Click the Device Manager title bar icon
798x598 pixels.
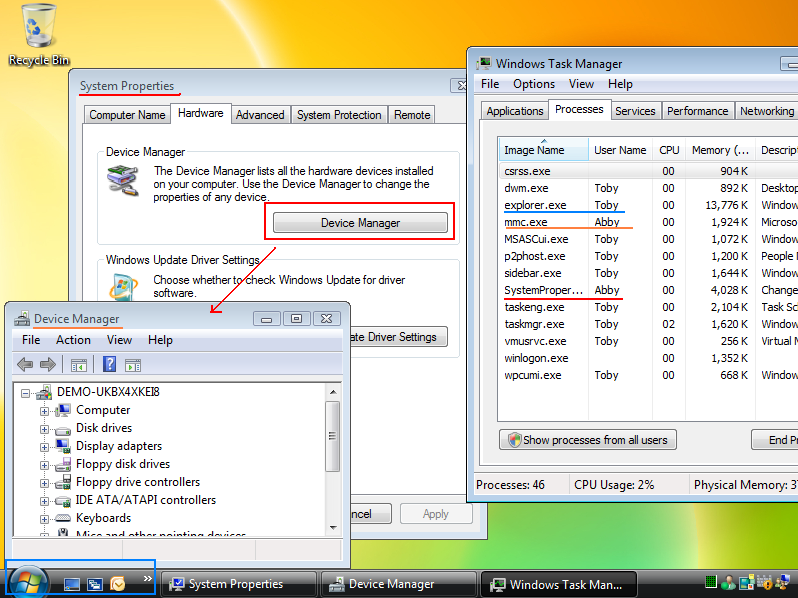point(22,319)
